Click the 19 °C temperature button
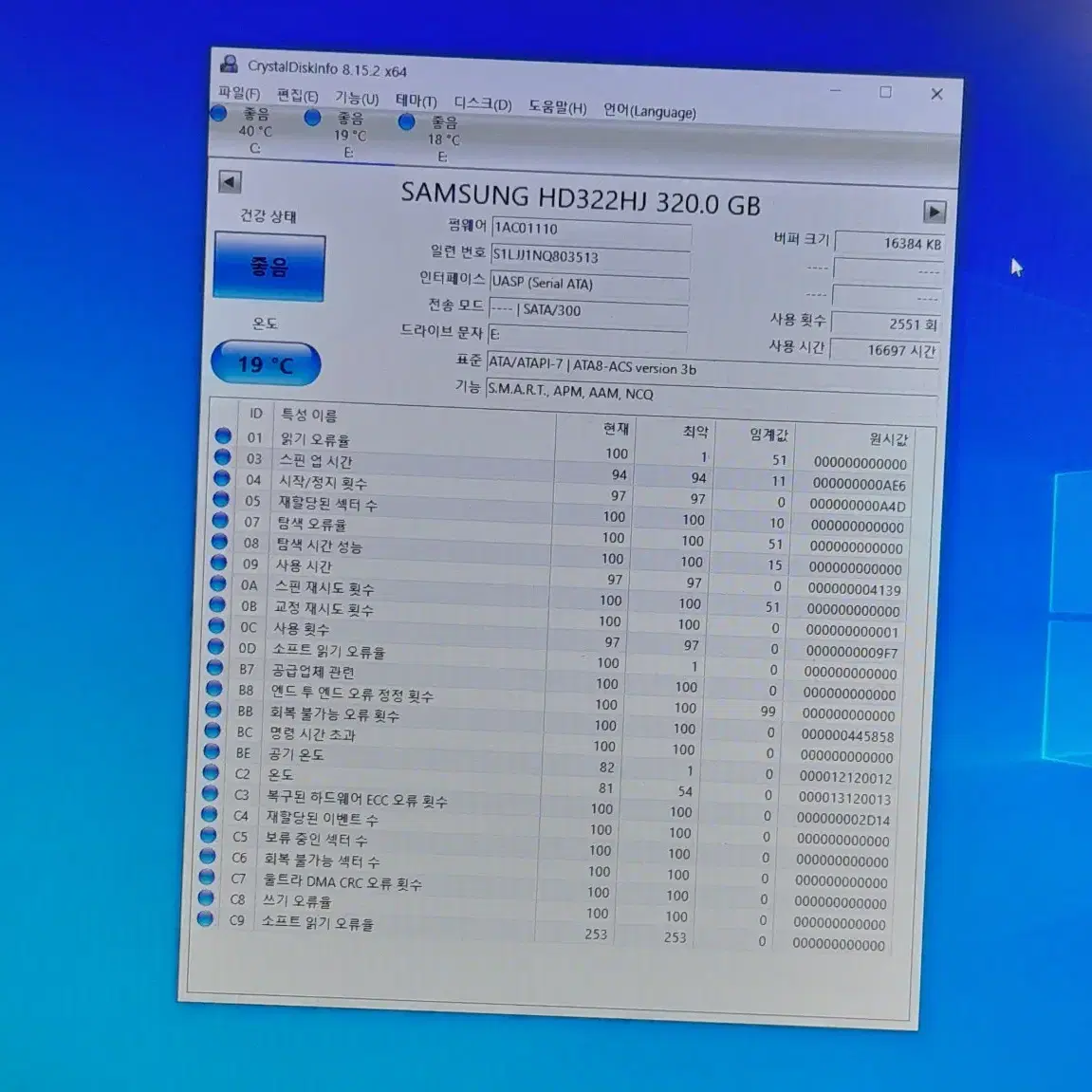The image size is (1092, 1092). pyautogui.click(x=266, y=362)
